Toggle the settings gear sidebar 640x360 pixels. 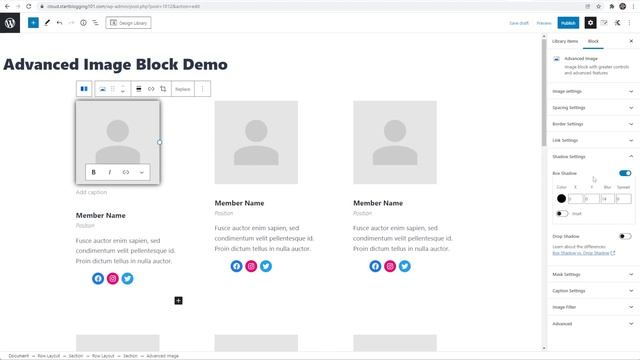click(590, 23)
